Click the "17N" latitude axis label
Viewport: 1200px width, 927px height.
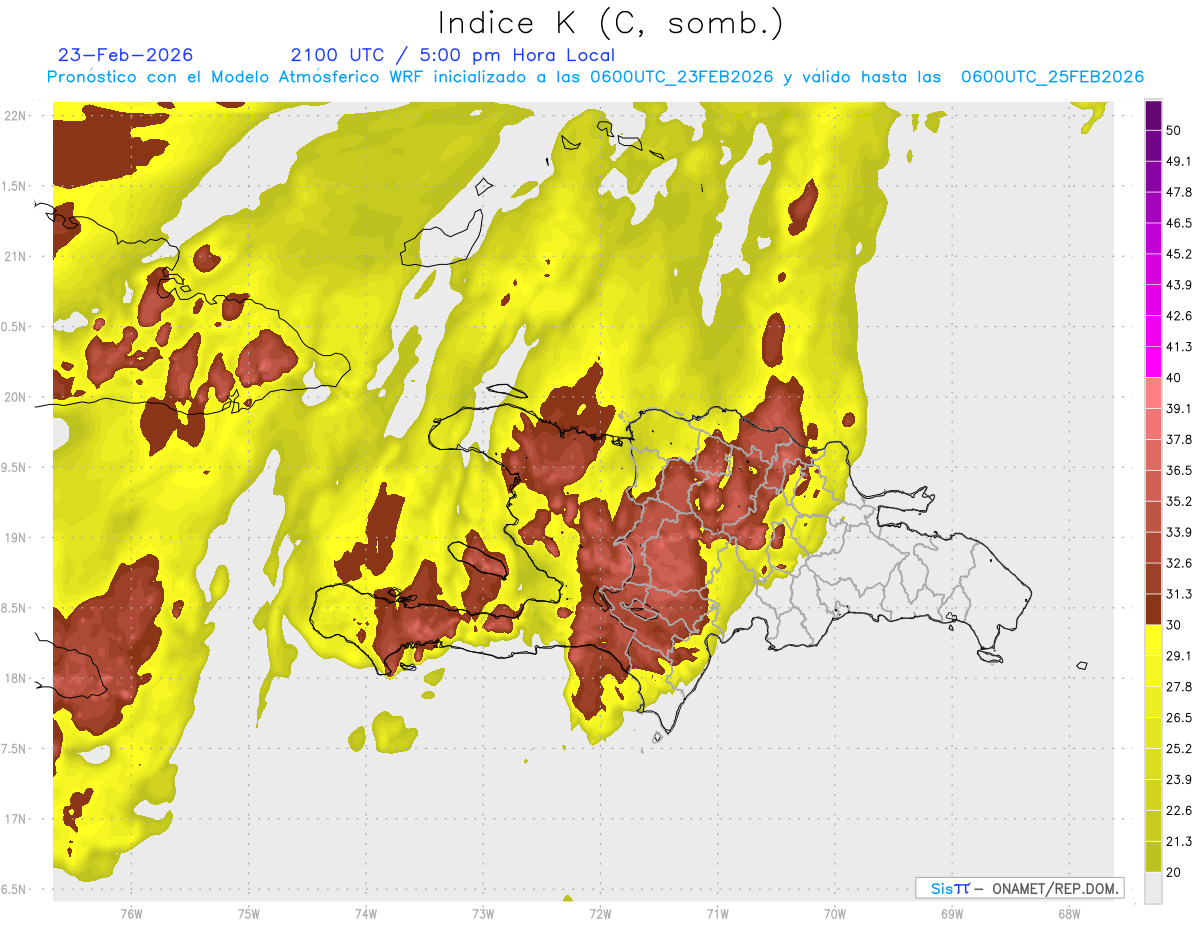click(16, 819)
